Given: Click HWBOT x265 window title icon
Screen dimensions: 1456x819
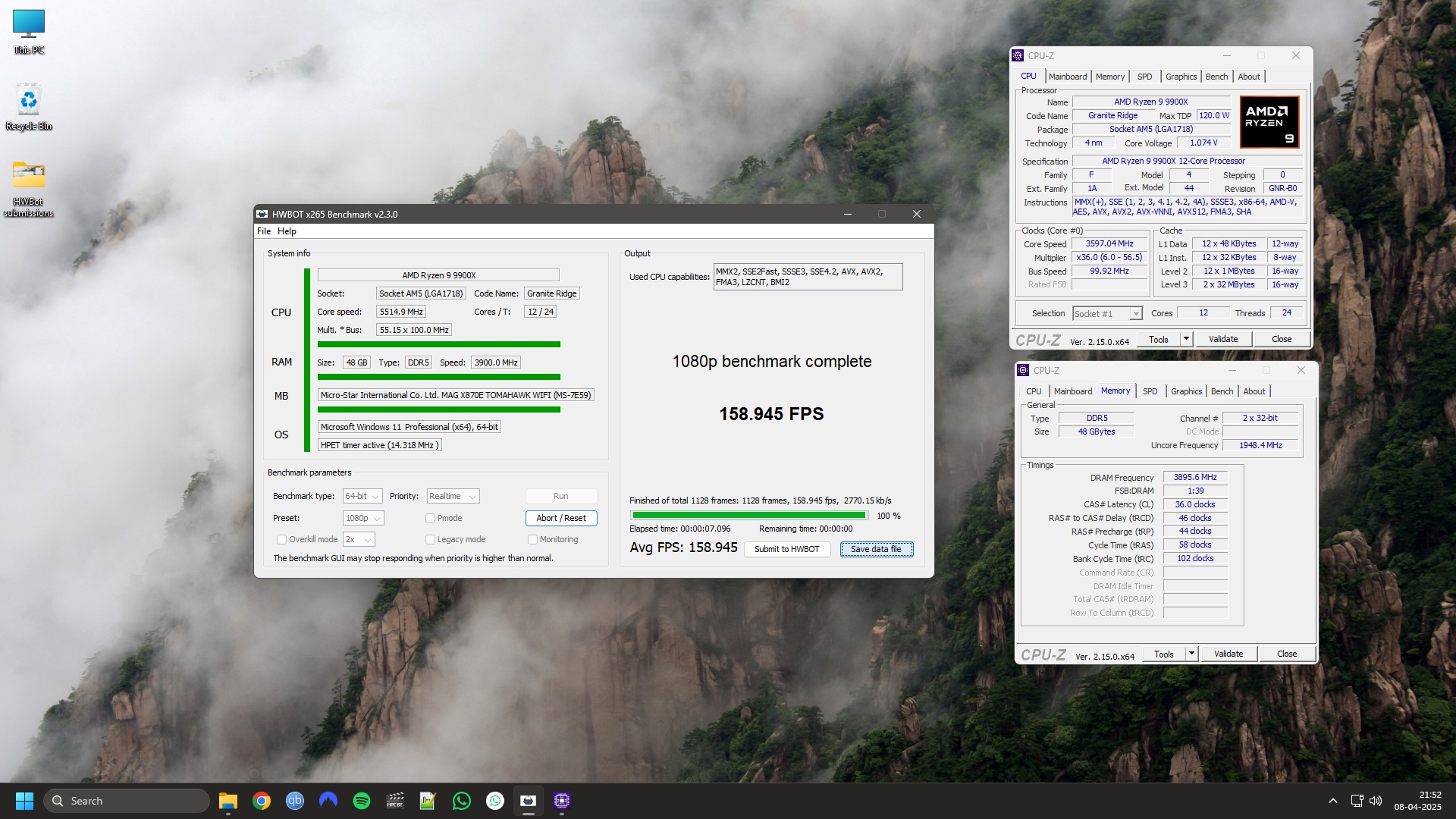Looking at the screenshot, I should click(x=262, y=214).
